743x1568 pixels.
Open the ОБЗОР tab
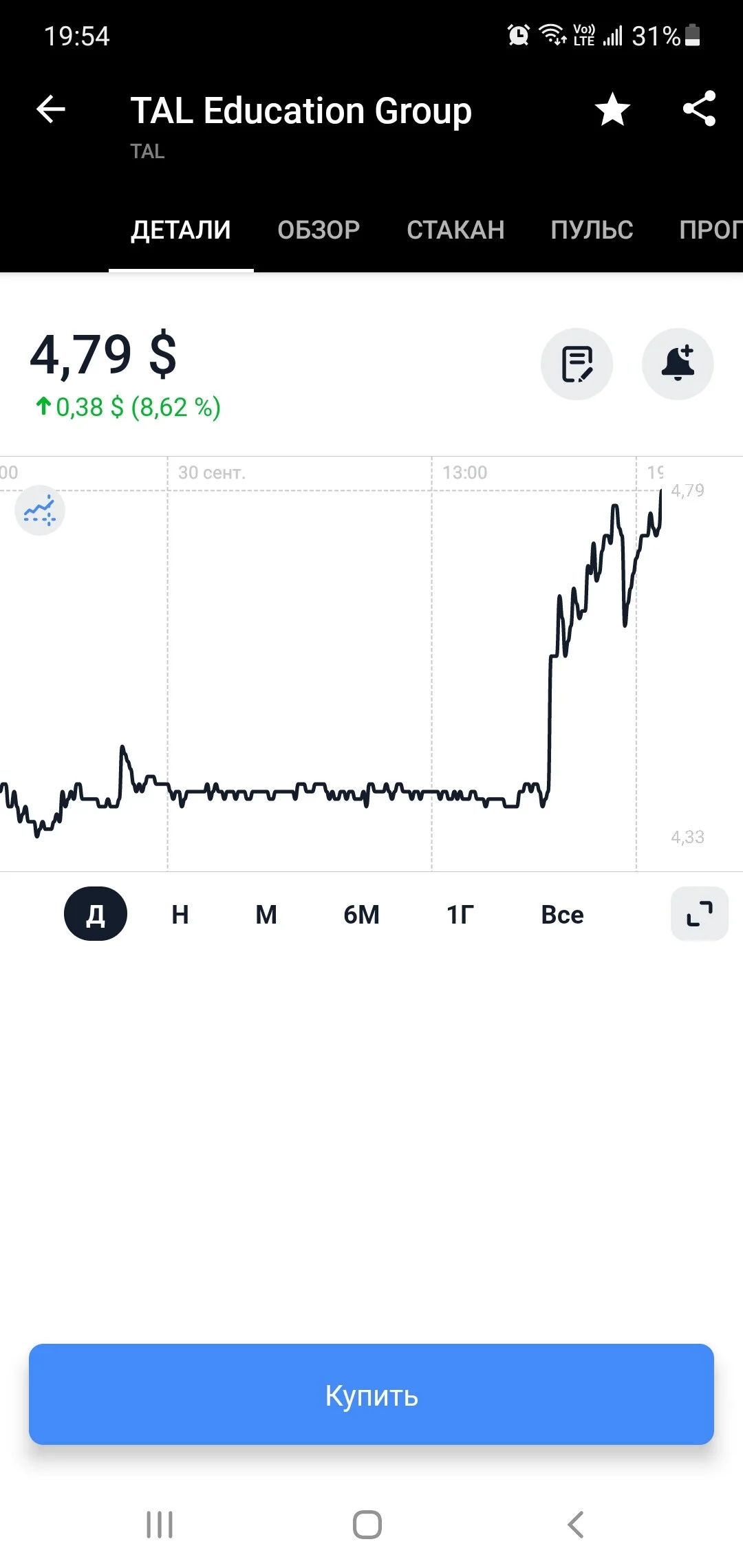pos(319,230)
